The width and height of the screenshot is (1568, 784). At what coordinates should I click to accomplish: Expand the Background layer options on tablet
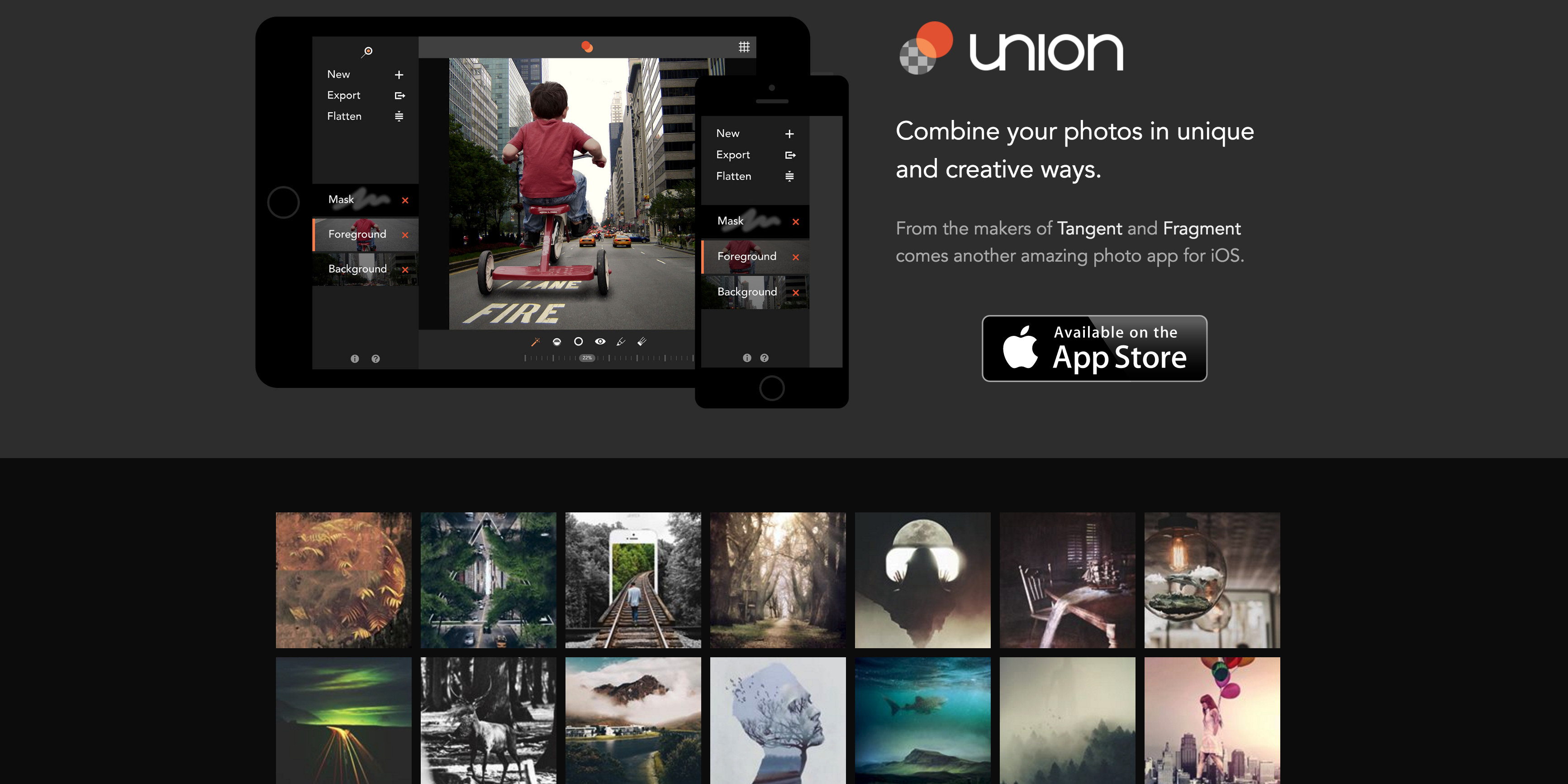point(356,268)
